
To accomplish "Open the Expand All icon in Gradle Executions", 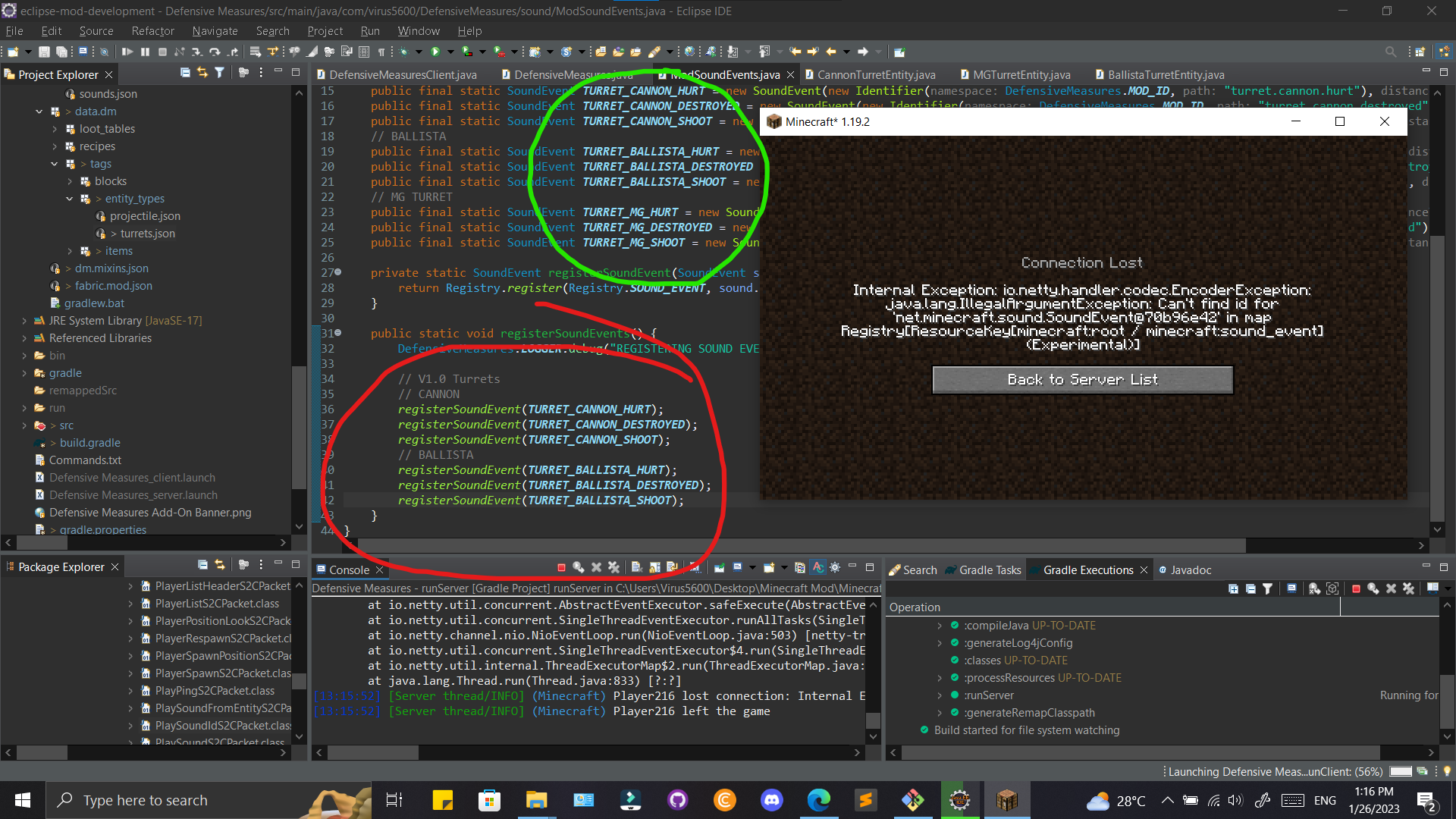I will (1233, 588).
